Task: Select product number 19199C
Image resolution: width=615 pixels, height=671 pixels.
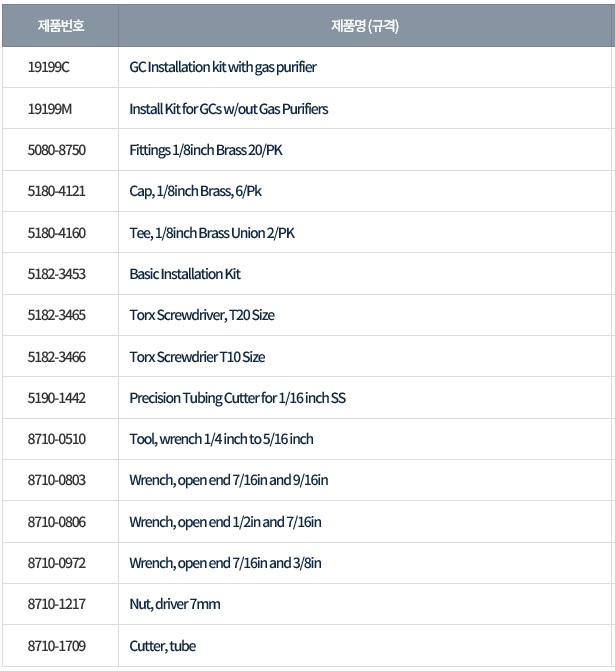Action: click(x=49, y=67)
